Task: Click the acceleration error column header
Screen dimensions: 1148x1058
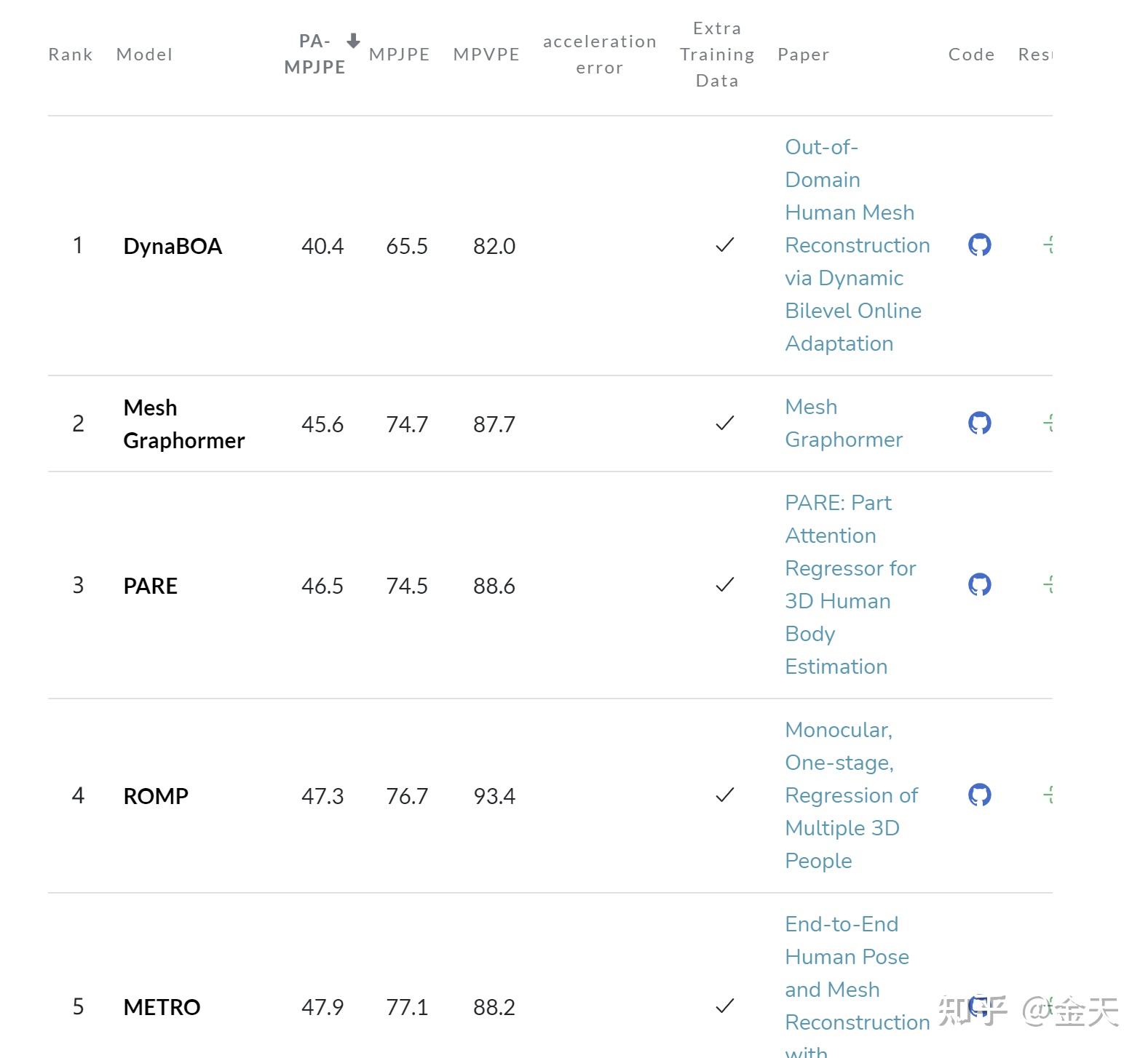Action: click(599, 55)
